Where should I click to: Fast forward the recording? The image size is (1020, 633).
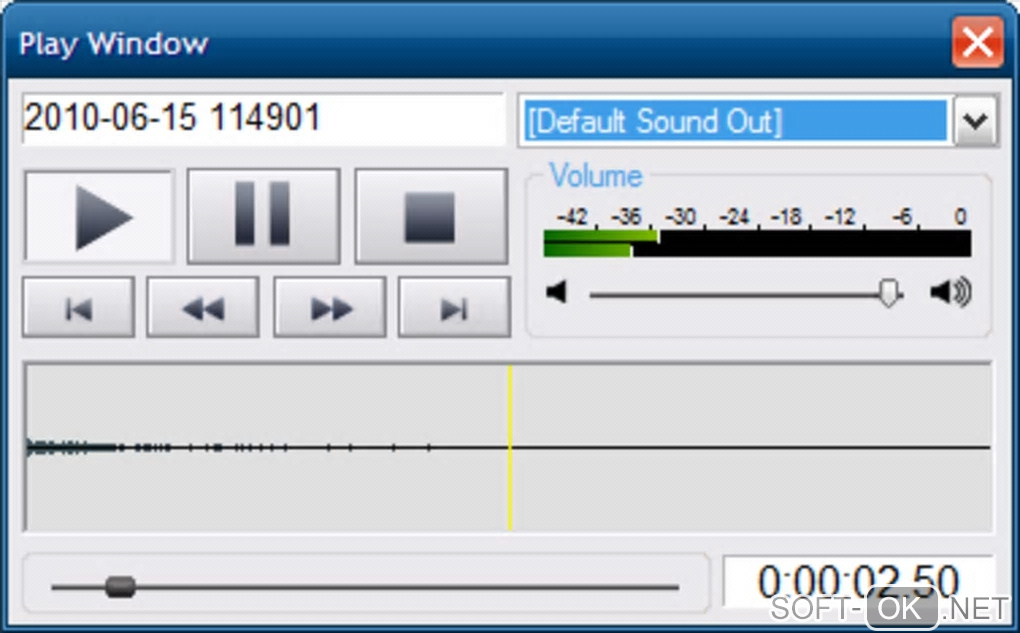(330, 308)
